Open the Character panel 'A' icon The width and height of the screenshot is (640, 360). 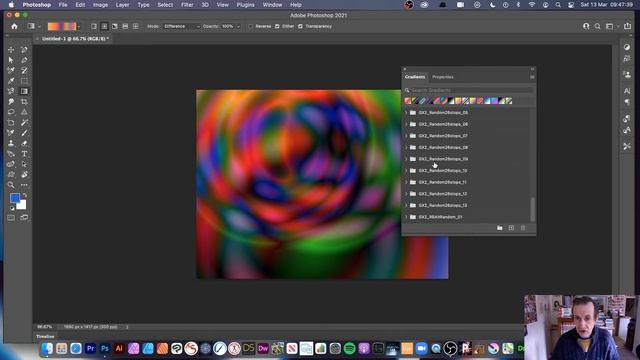coord(627,91)
